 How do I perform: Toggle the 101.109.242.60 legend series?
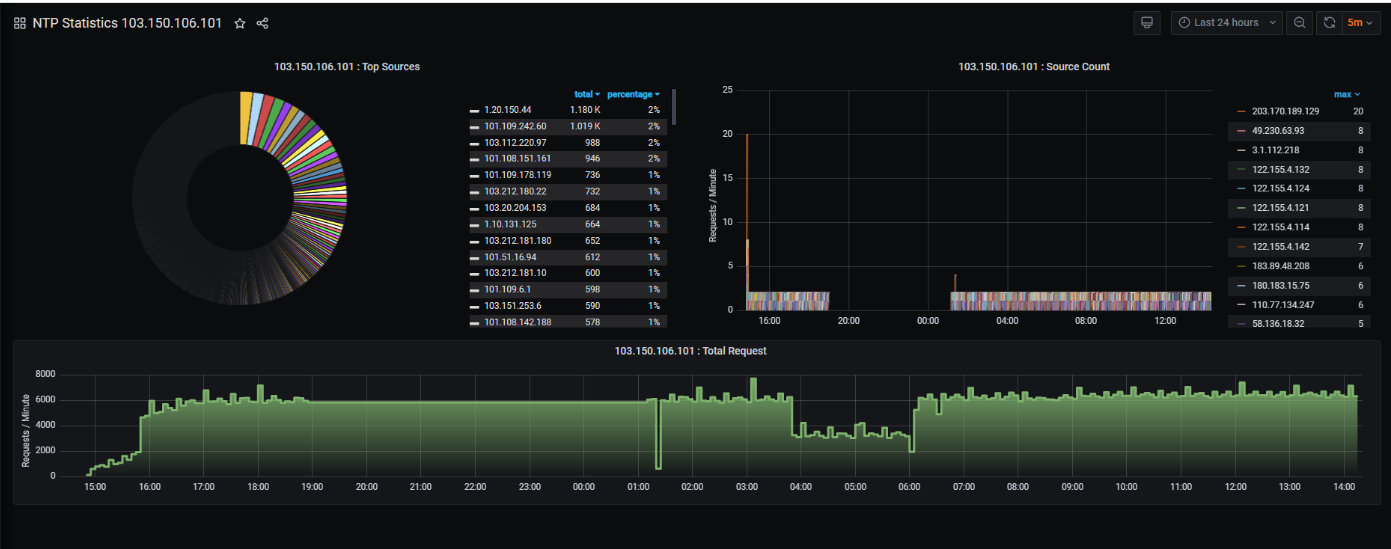[515, 126]
